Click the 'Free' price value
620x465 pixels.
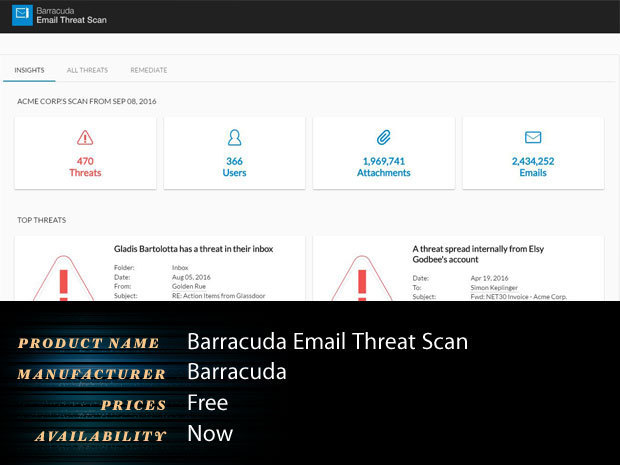208,403
